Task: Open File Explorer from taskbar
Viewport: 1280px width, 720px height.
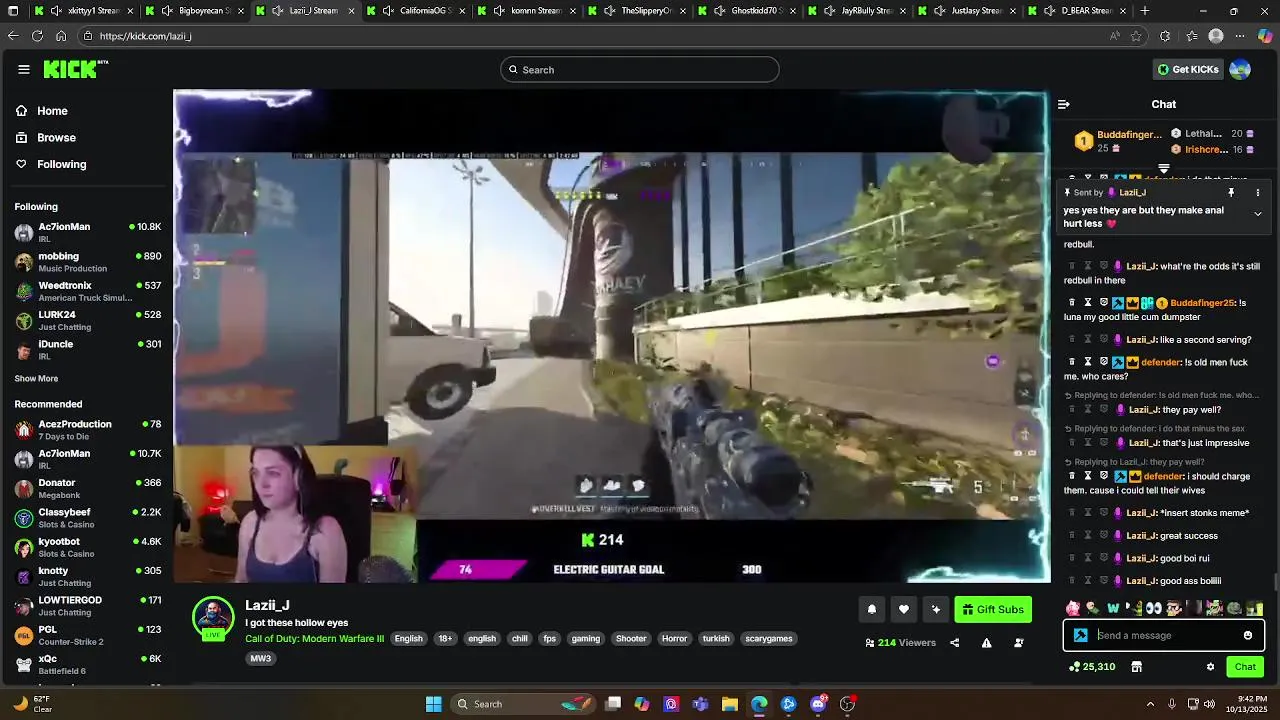Action: click(730, 704)
